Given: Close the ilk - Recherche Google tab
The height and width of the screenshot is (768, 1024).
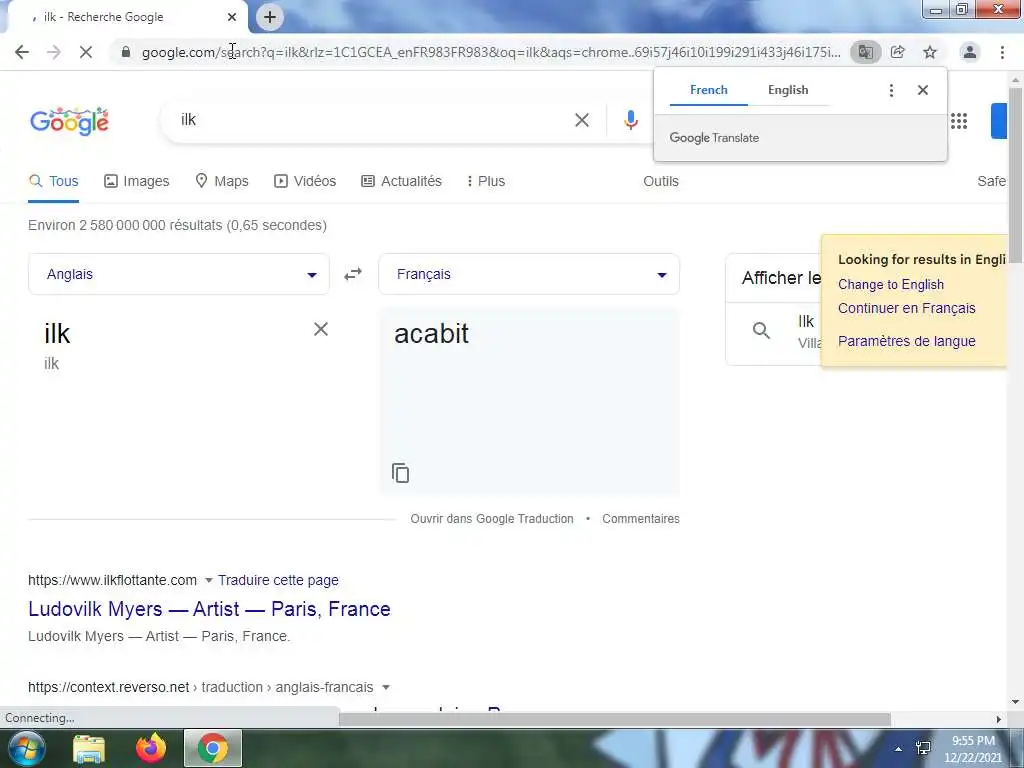Looking at the screenshot, I should [x=232, y=17].
